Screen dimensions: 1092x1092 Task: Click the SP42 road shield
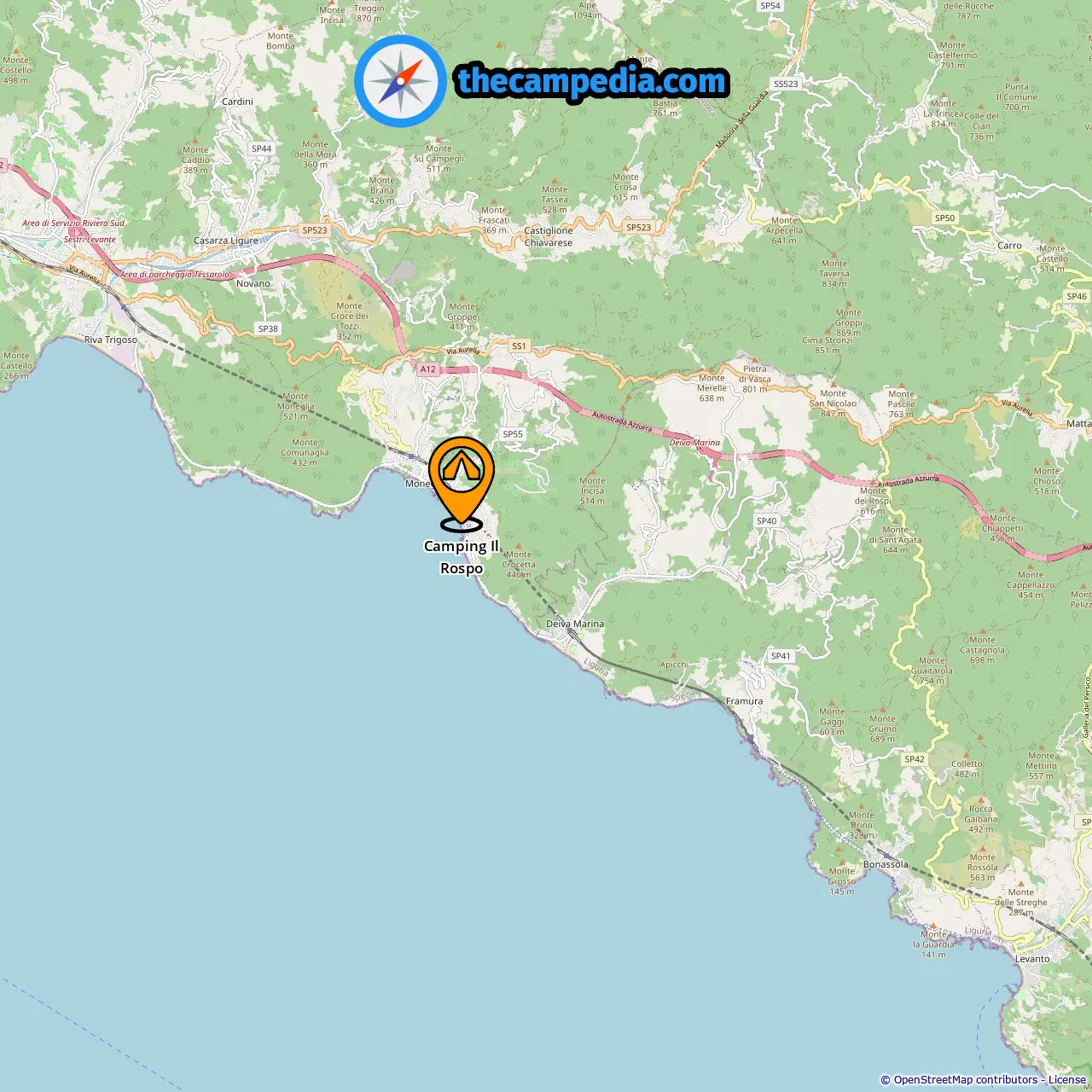coord(915,758)
